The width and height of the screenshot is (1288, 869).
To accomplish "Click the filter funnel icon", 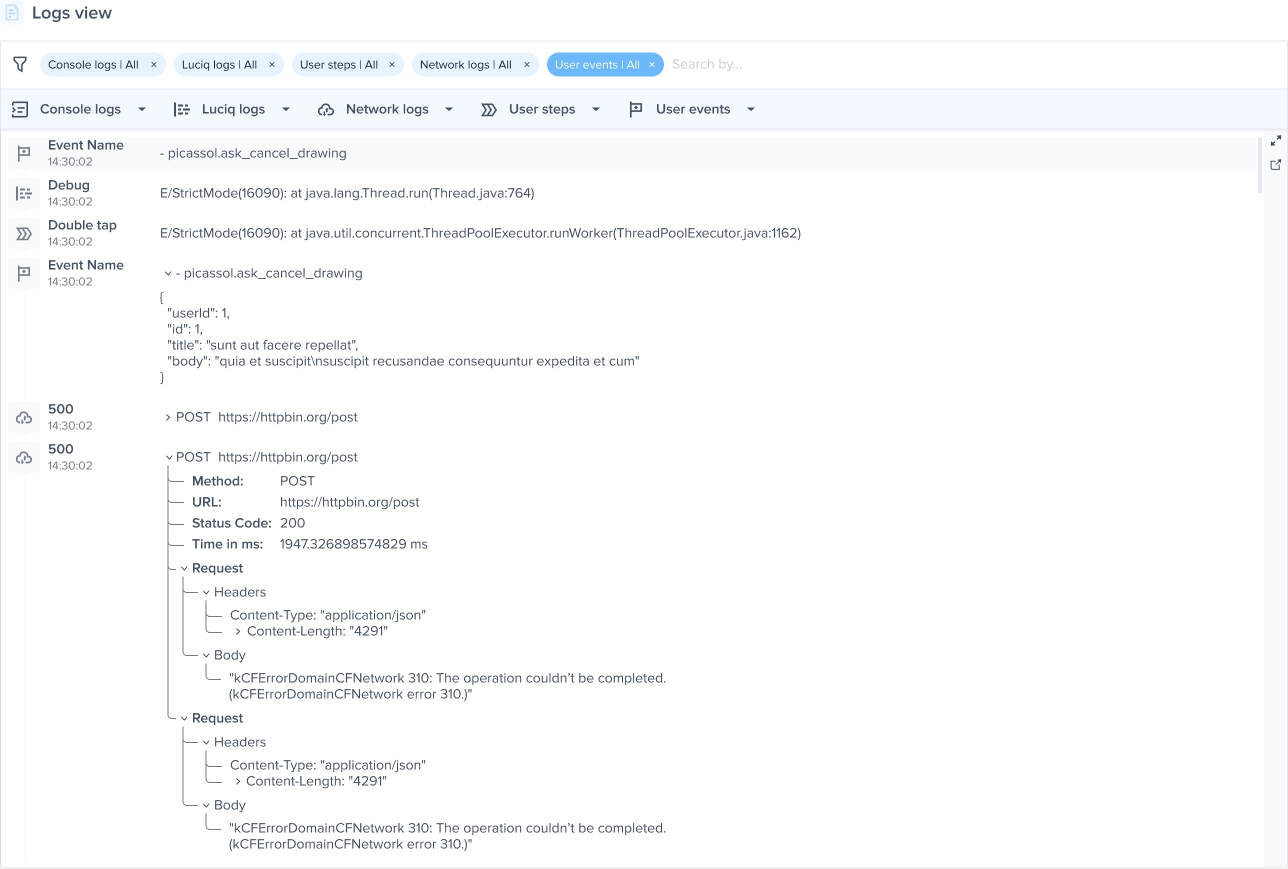I will (x=20, y=64).
